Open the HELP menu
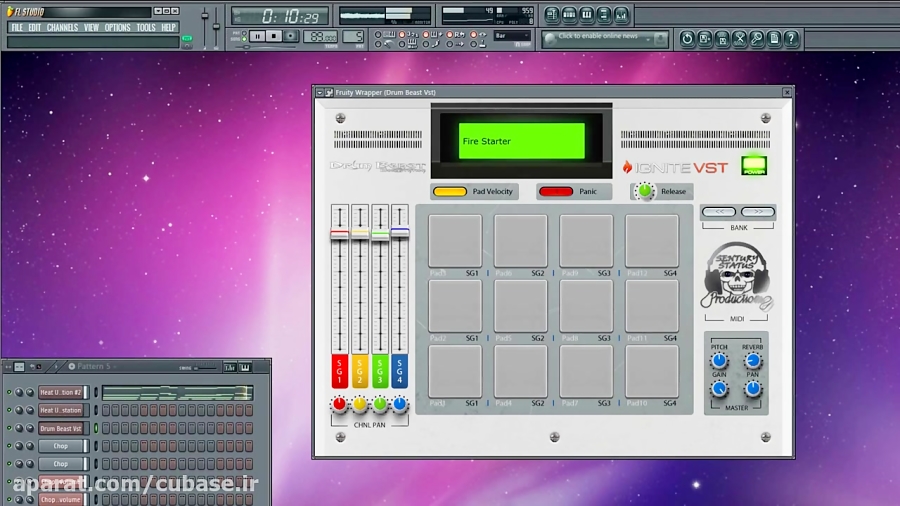This screenshot has height=506, width=900. (x=168, y=28)
